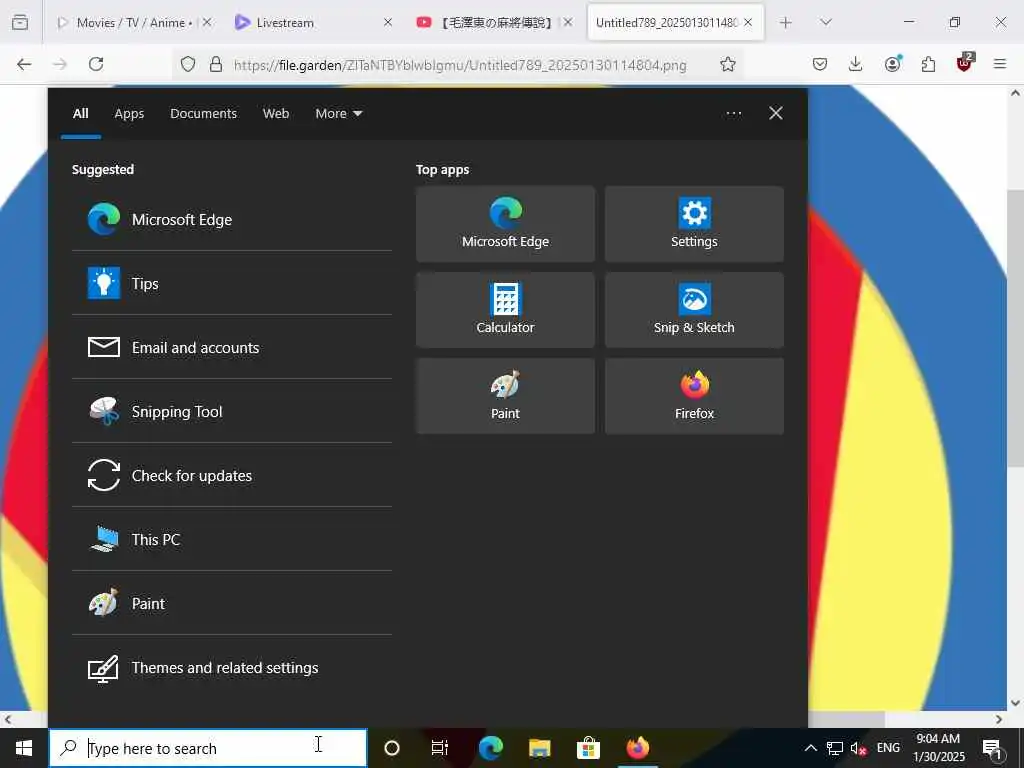Switch to the Documents search tab
Image resolution: width=1024 pixels, height=768 pixels.
[204, 114]
